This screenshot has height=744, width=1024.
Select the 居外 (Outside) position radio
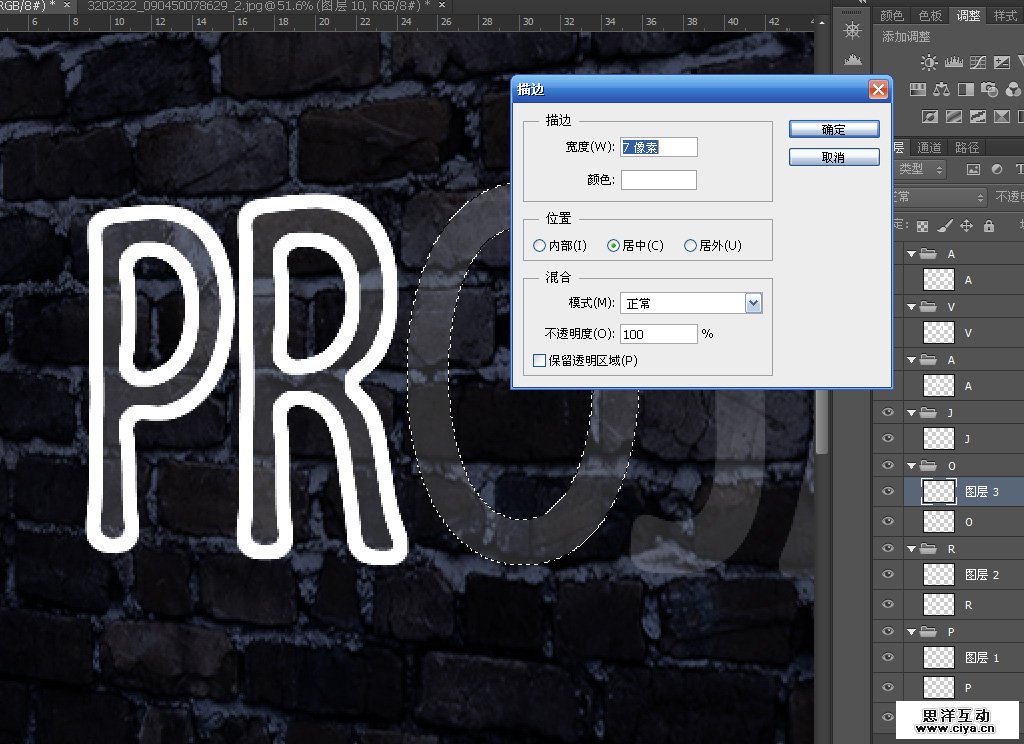tap(690, 246)
